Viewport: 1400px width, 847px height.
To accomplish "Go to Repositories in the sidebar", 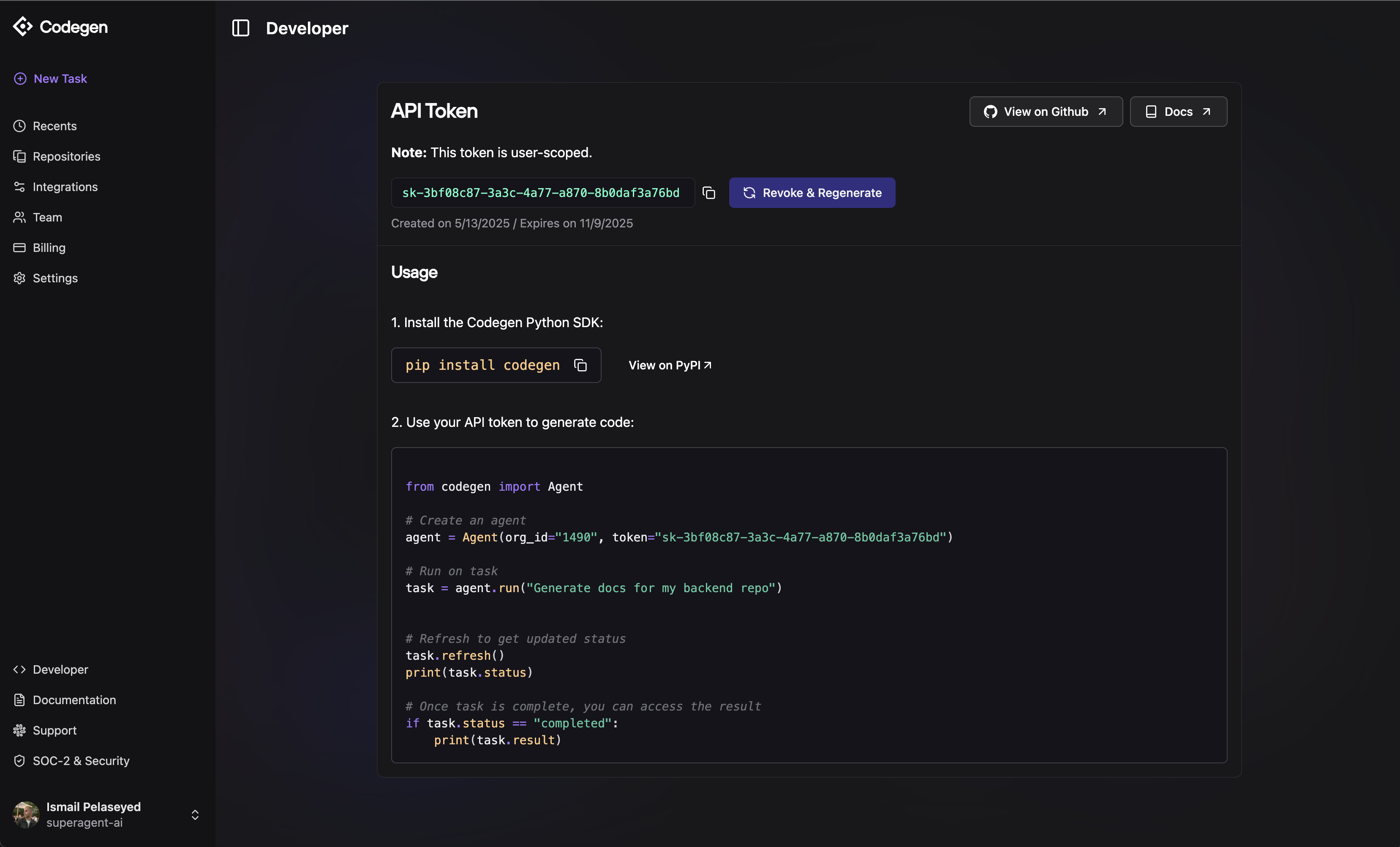I will [66, 156].
